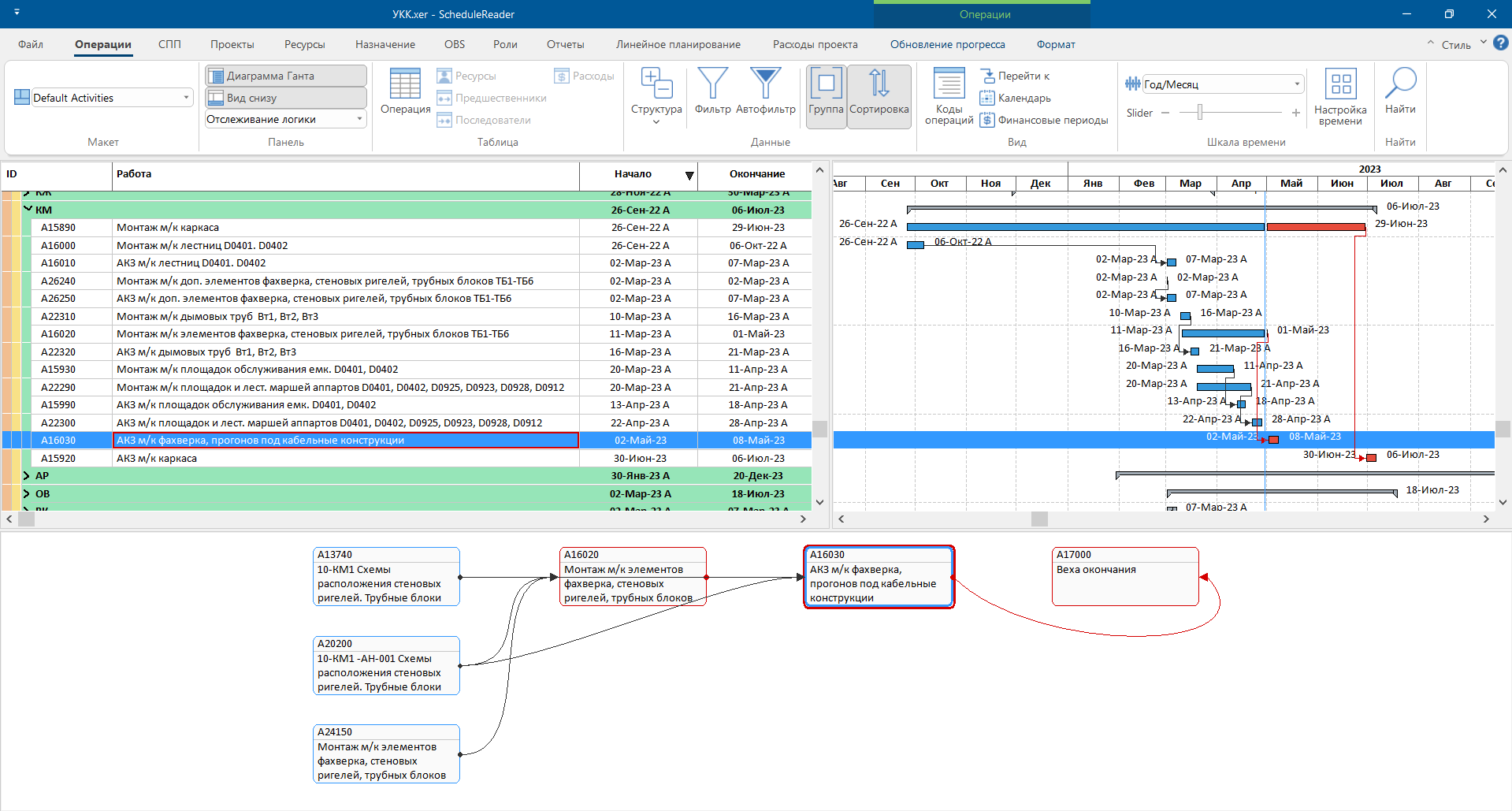Open the Сортировка tool

[879, 95]
